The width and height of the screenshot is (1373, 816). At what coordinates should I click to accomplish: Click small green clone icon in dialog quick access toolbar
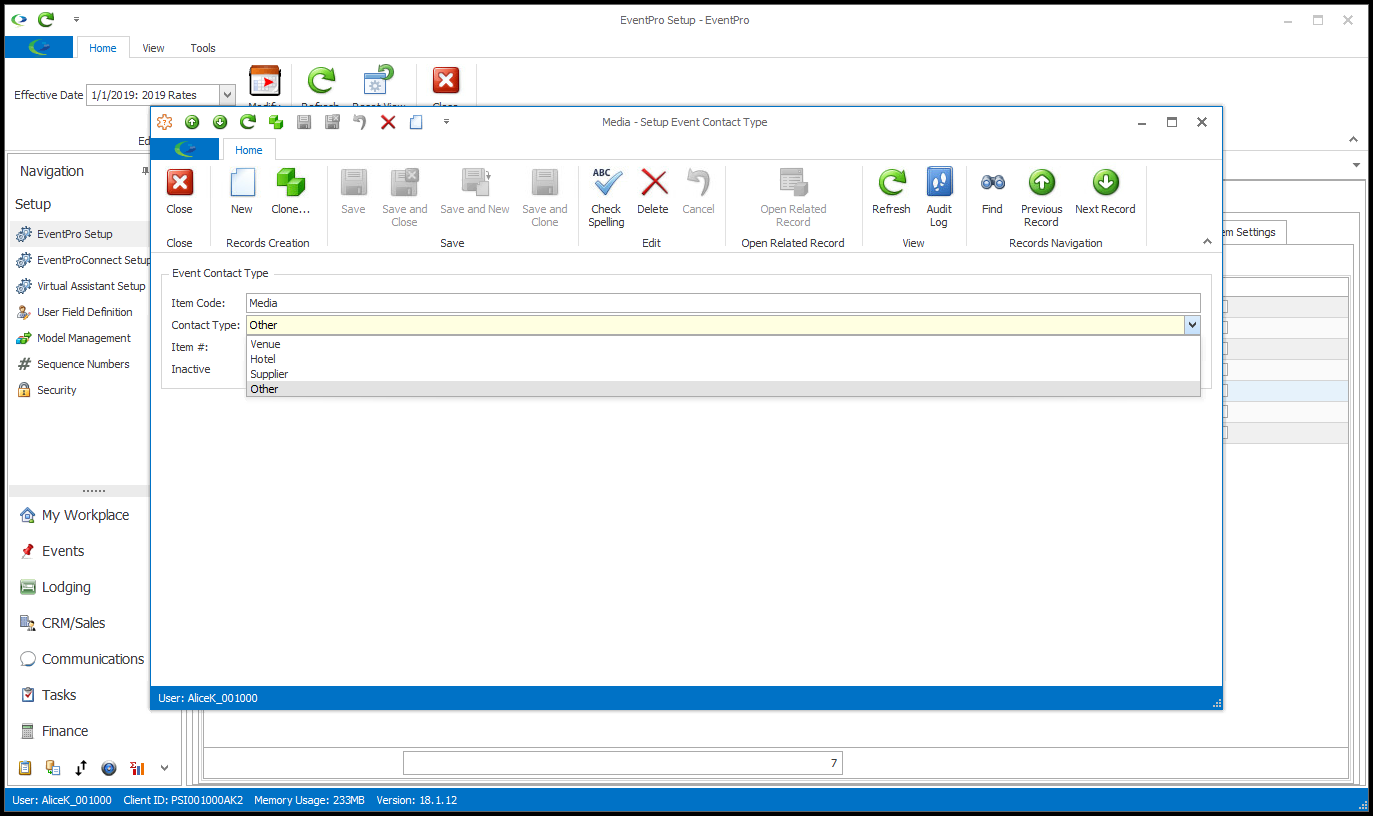(x=276, y=122)
